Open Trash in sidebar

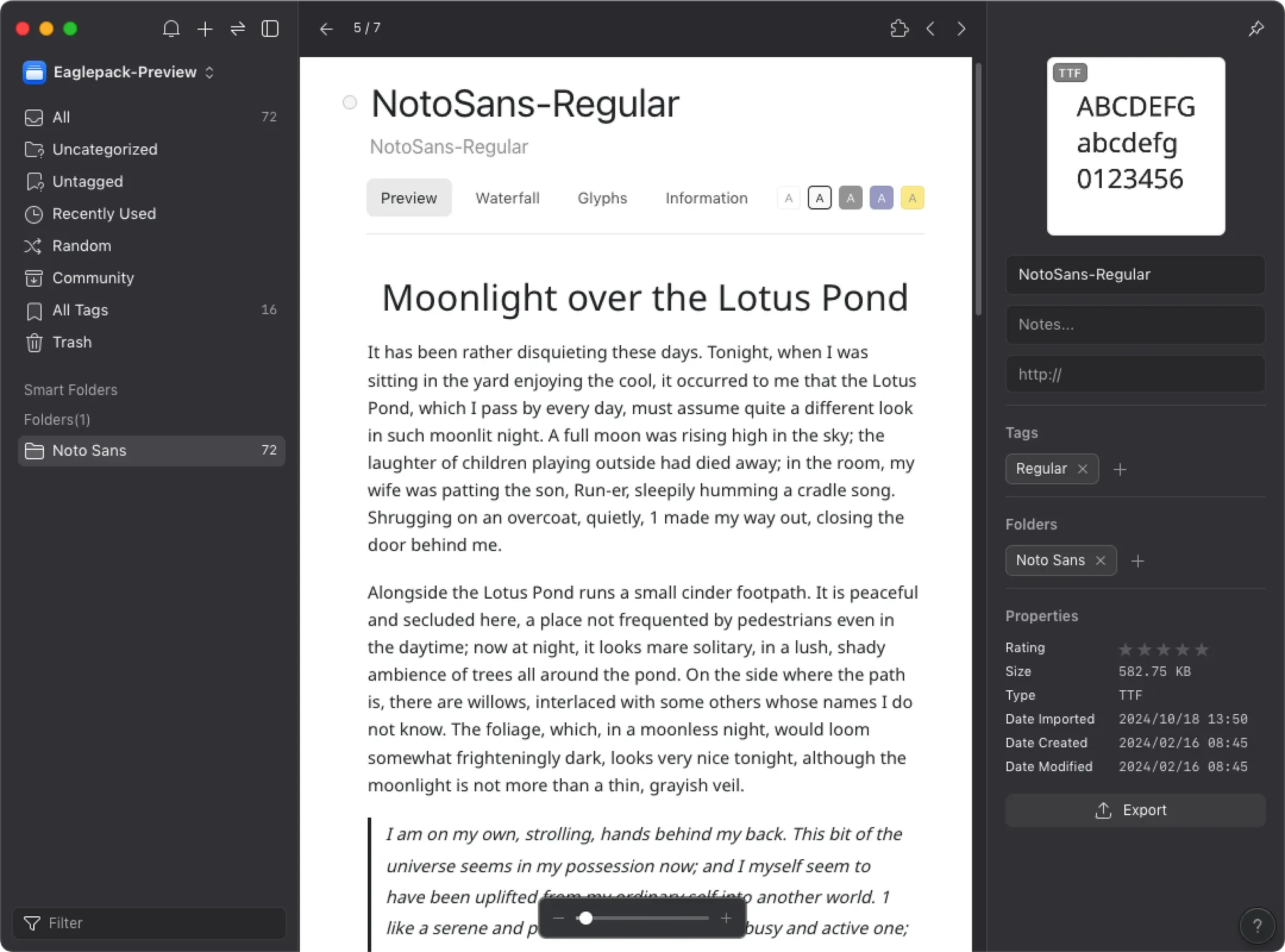coord(151,342)
